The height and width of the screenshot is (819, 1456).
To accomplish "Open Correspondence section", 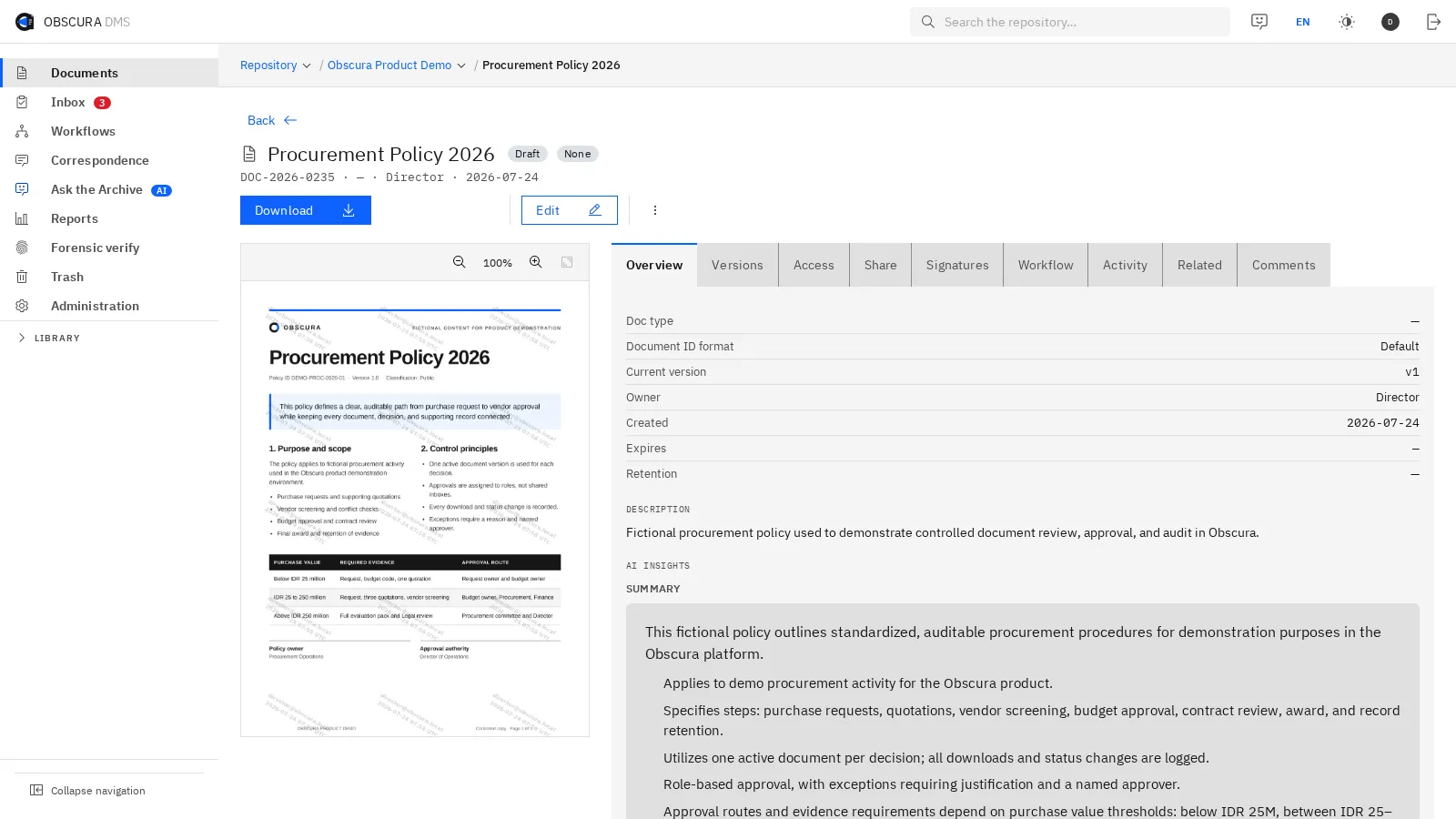I will [109, 160].
